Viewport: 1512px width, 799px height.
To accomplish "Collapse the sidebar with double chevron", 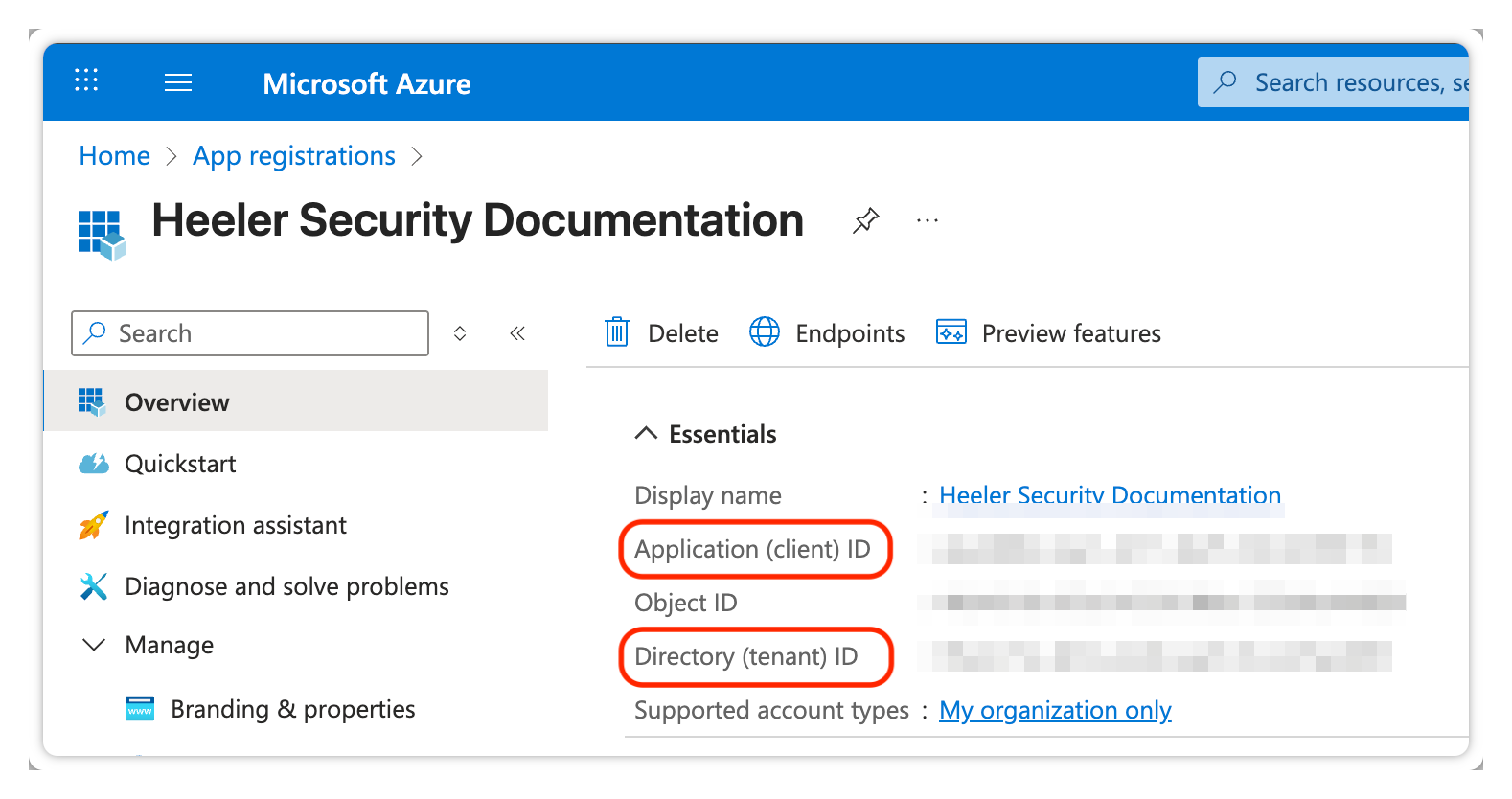I will tap(517, 333).
